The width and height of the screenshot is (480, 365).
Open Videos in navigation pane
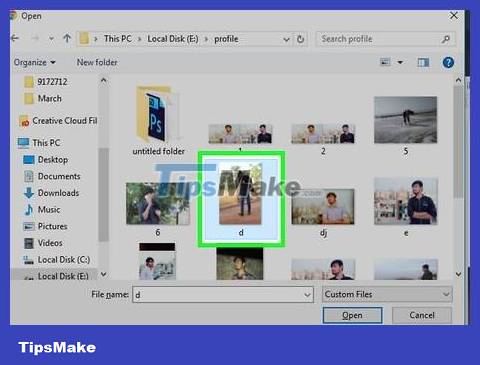tap(43, 243)
